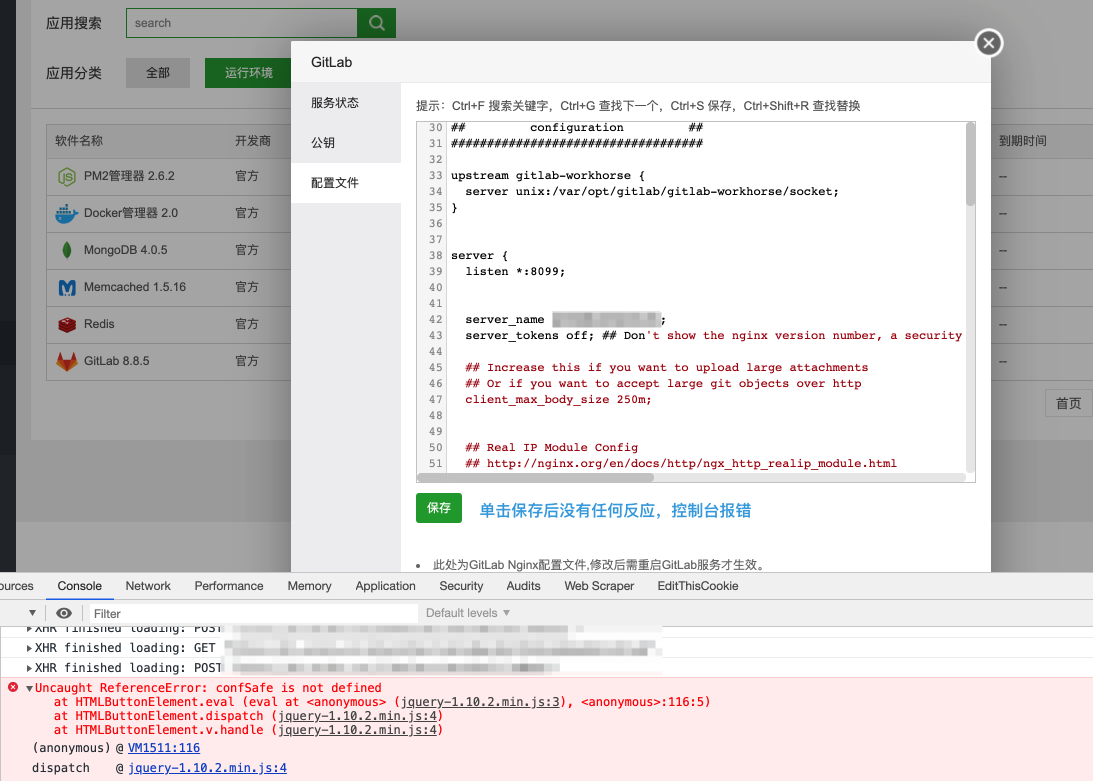
Task: Select 公钥 in GitLab dialog sidebar
Action: tap(346, 143)
